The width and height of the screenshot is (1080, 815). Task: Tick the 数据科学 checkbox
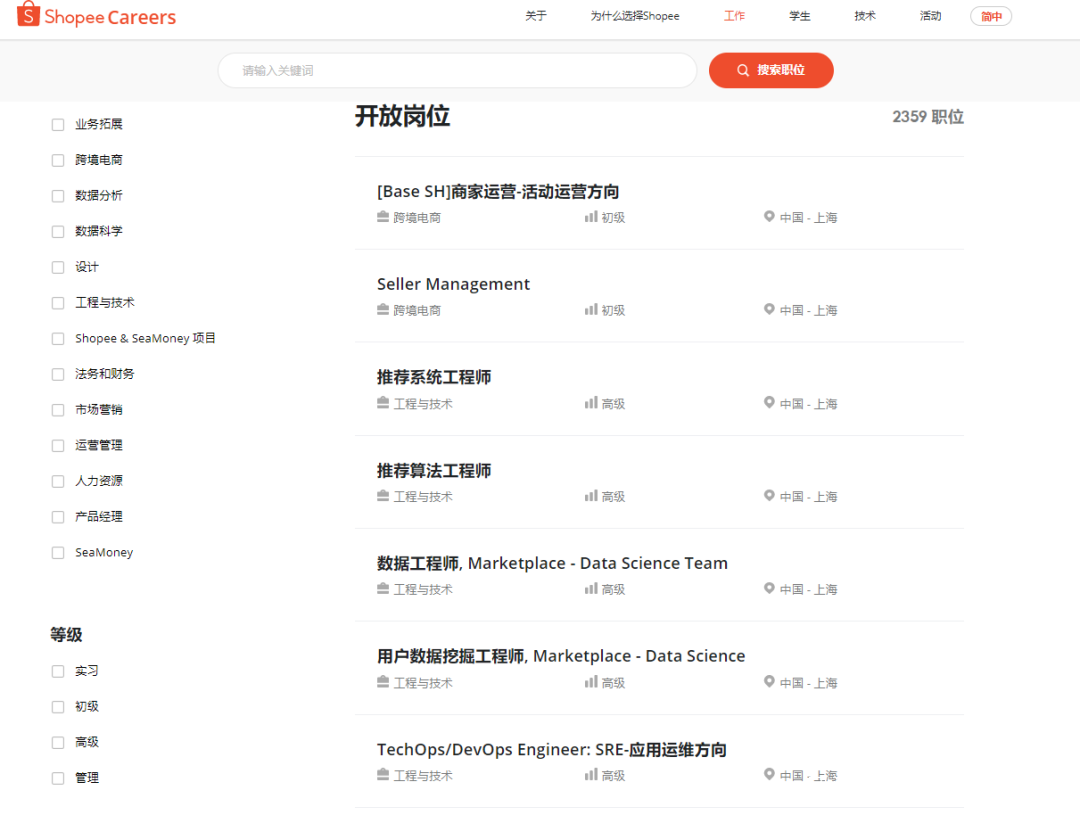58,231
